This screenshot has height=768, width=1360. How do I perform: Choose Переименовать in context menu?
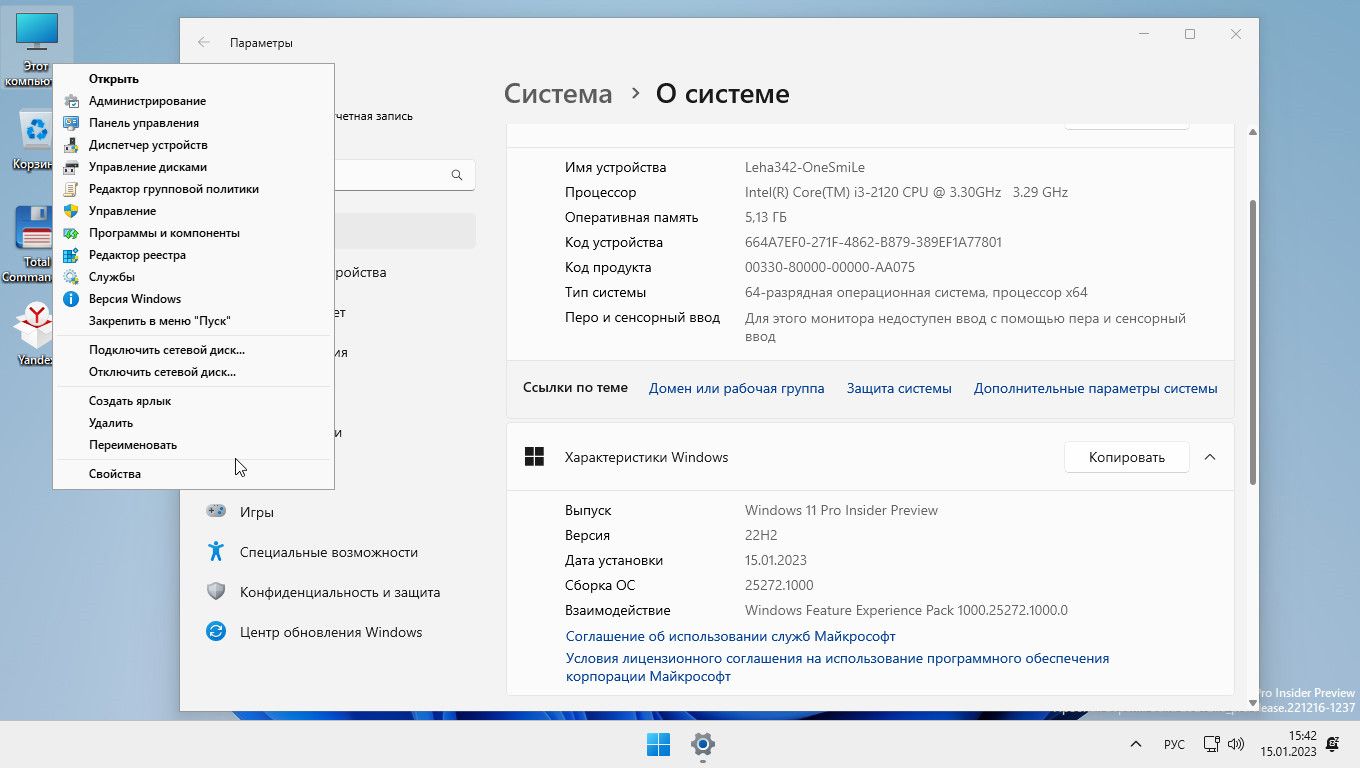(x=193, y=445)
